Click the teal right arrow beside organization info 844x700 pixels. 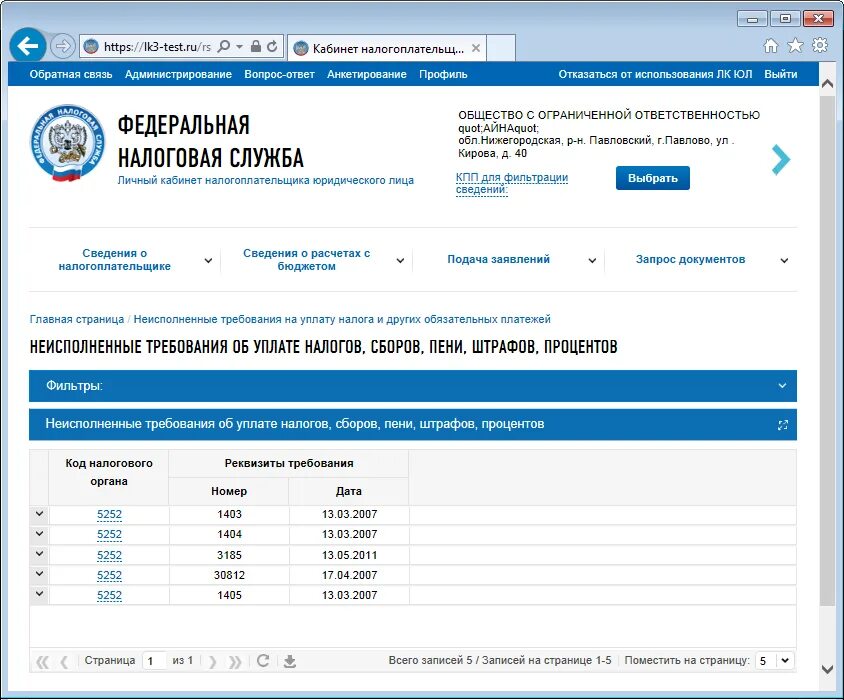[x=780, y=159]
